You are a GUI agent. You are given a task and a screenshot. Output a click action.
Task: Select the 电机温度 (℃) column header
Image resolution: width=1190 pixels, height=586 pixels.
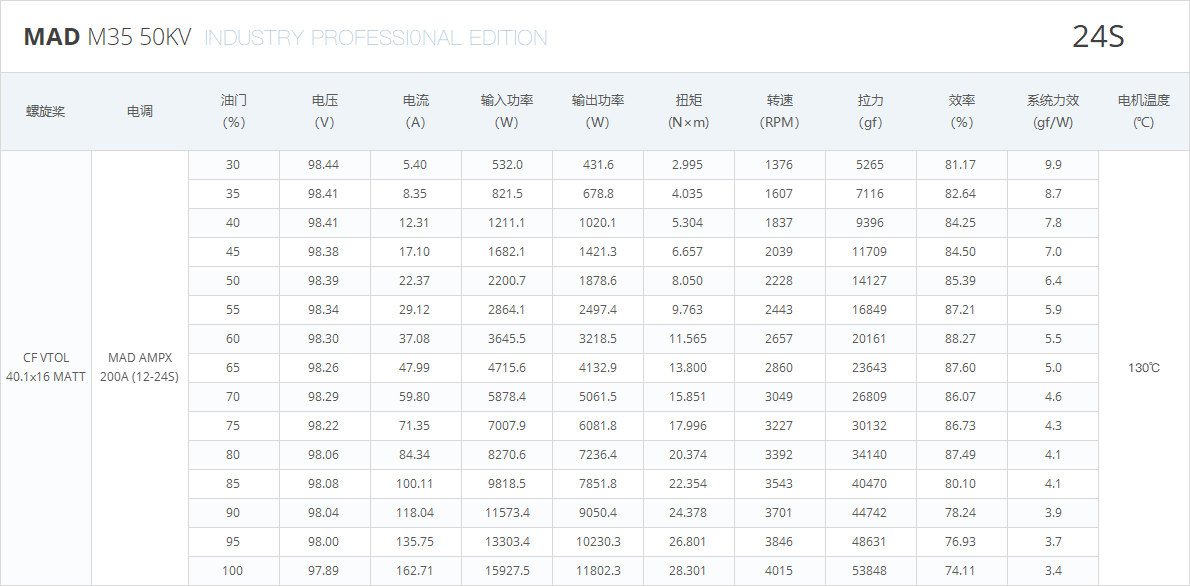pos(1144,112)
